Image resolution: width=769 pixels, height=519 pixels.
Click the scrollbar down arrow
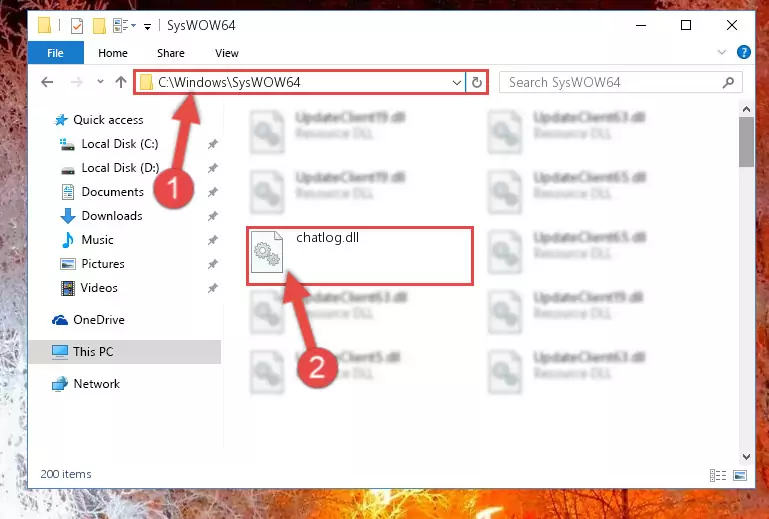746,457
